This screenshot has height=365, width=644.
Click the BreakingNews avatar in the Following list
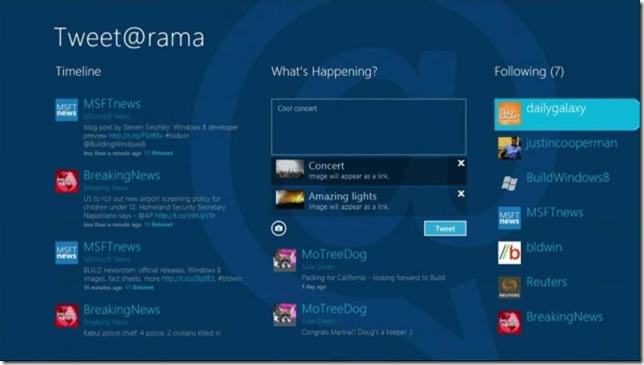(x=509, y=322)
